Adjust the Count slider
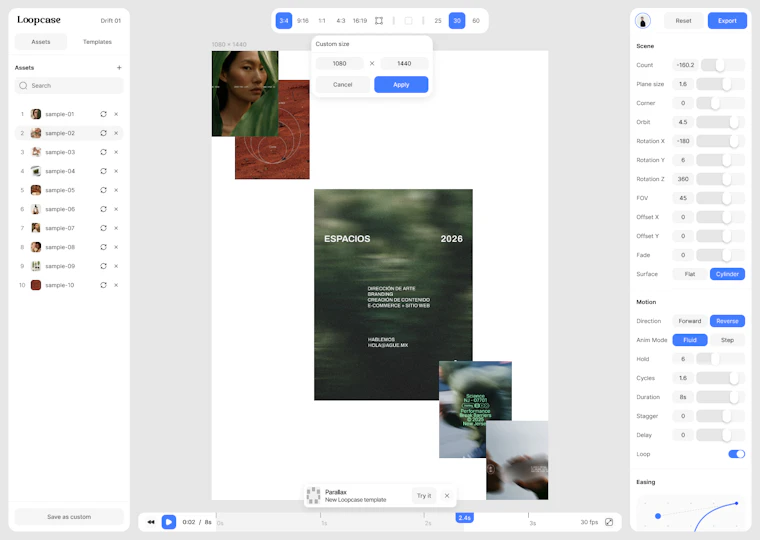Screen dimensions: 760x540 coord(723,65)
